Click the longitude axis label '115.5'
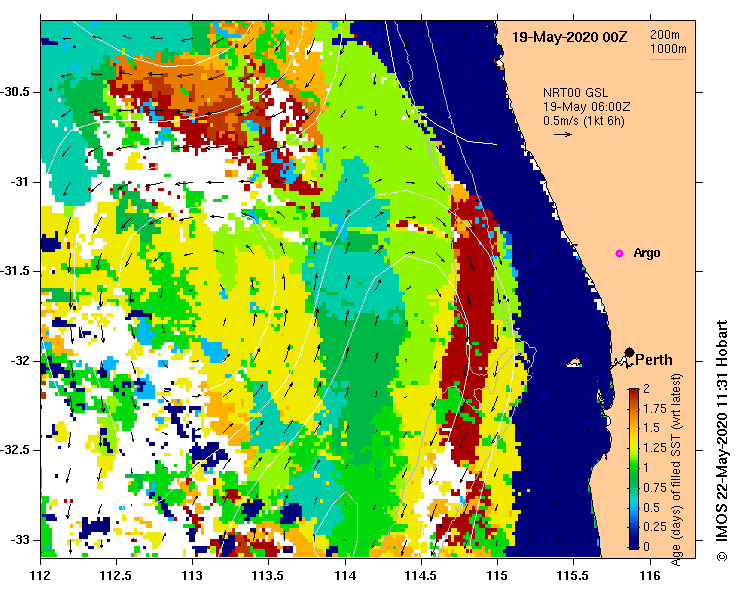Screen dimensions: 739x592 click(x=574, y=576)
